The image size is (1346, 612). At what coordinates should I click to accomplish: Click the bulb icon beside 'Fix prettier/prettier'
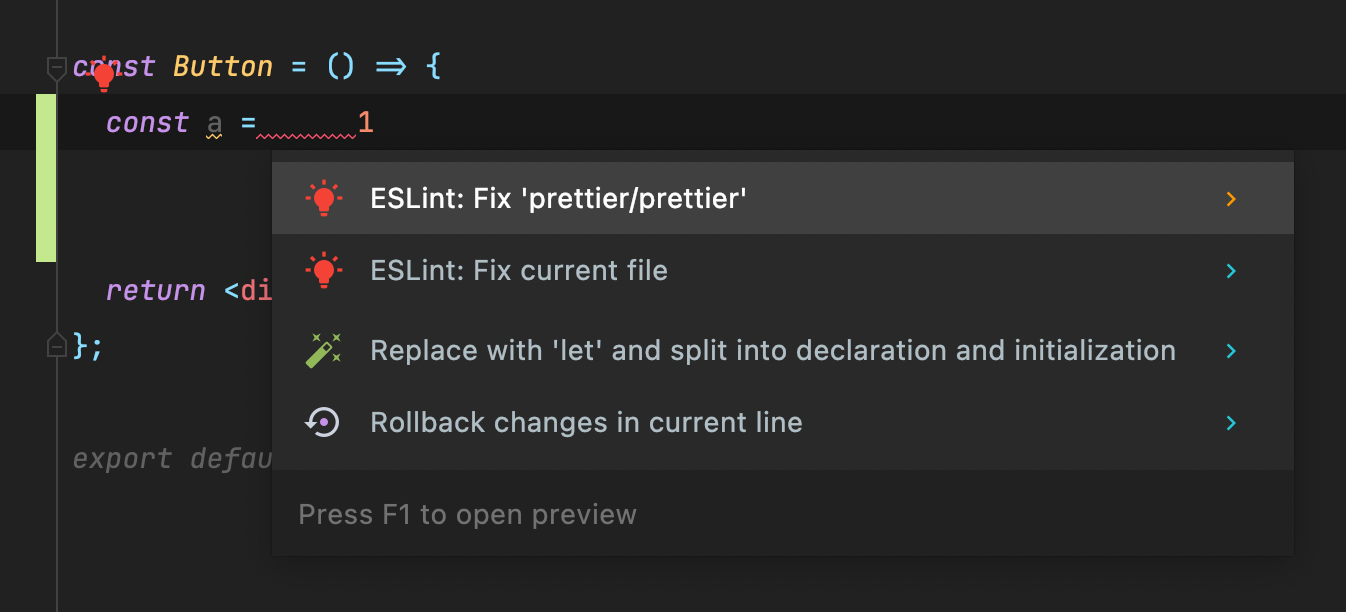point(323,199)
